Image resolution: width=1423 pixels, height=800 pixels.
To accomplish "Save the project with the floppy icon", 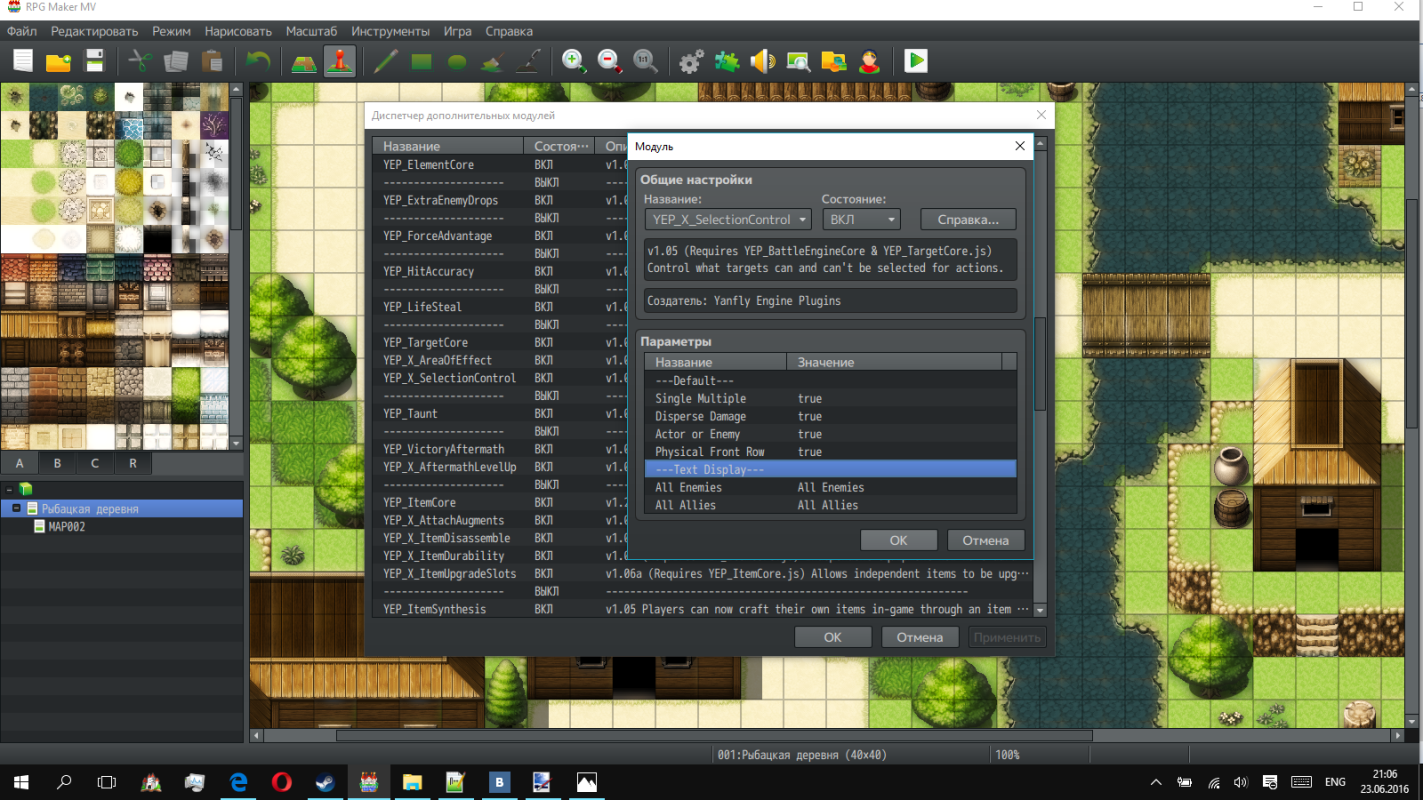I will [x=94, y=61].
